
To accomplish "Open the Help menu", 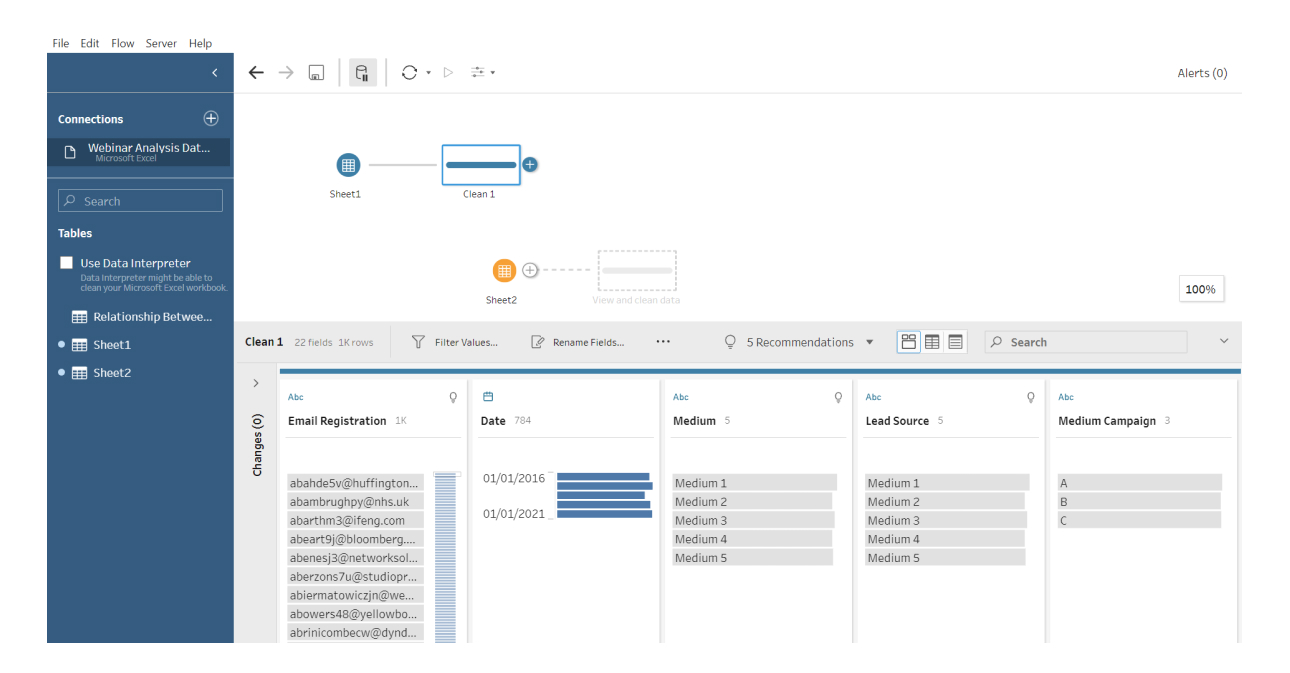I will (x=200, y=43).
